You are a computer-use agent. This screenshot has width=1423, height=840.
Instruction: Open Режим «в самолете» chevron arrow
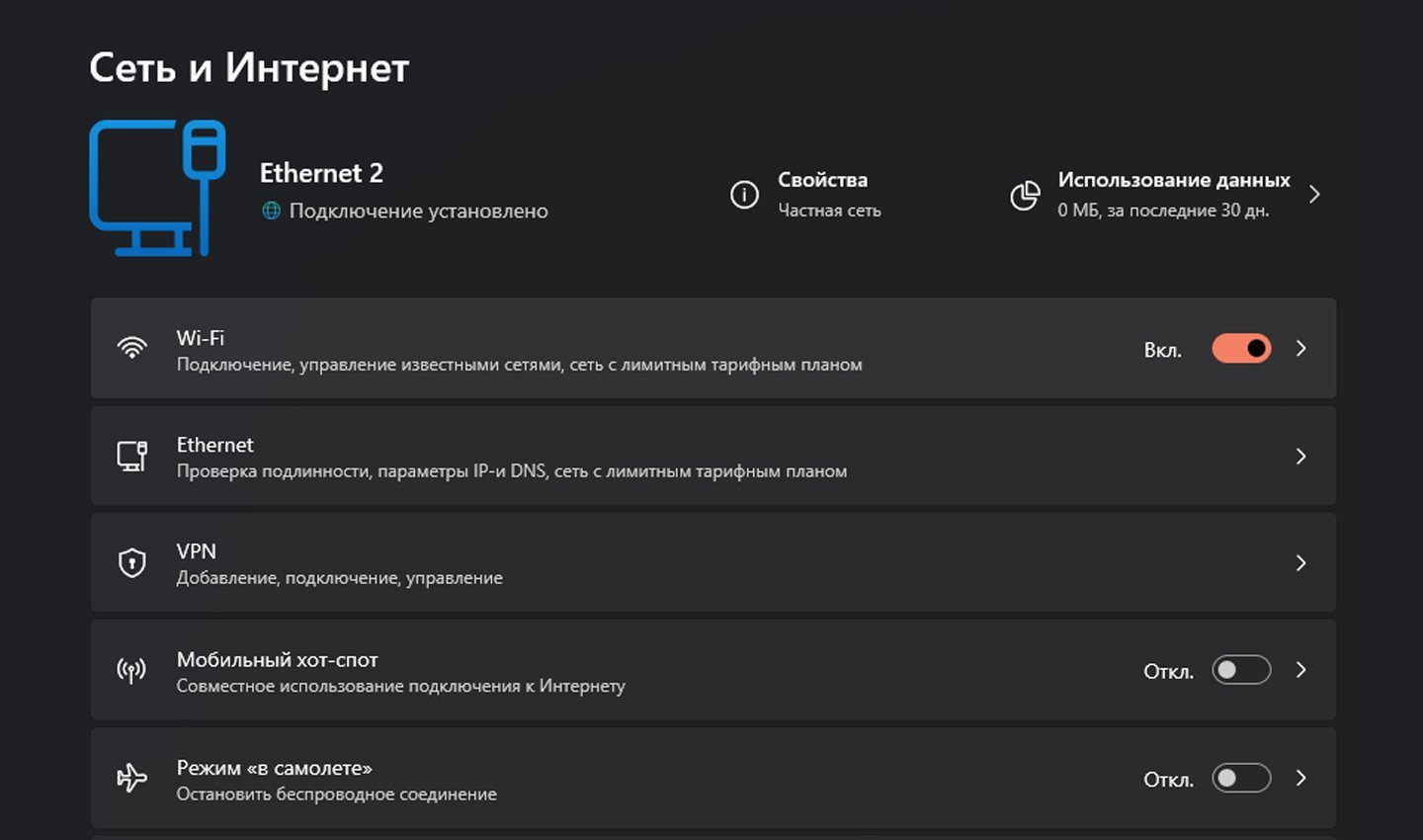coord(1301,778)
